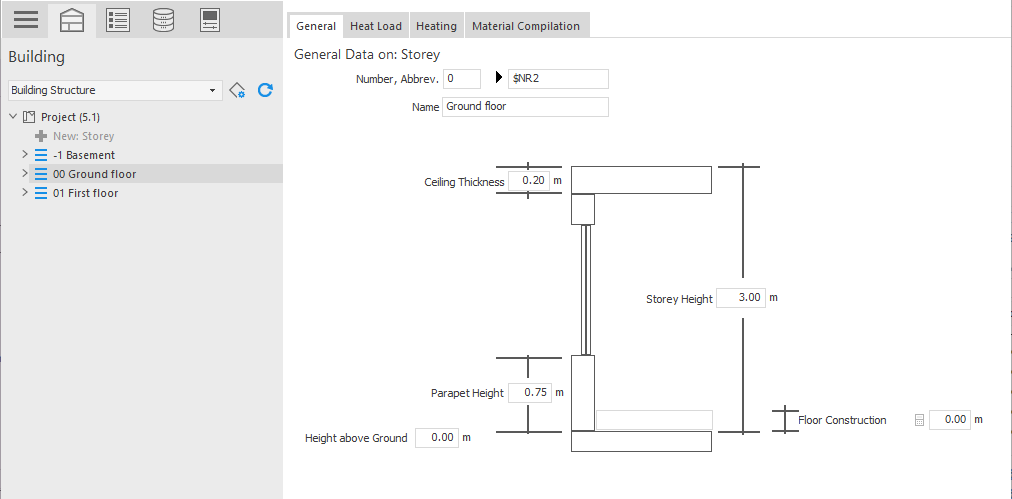Click the Ceiling Thickness label

[x=464, y=182]
